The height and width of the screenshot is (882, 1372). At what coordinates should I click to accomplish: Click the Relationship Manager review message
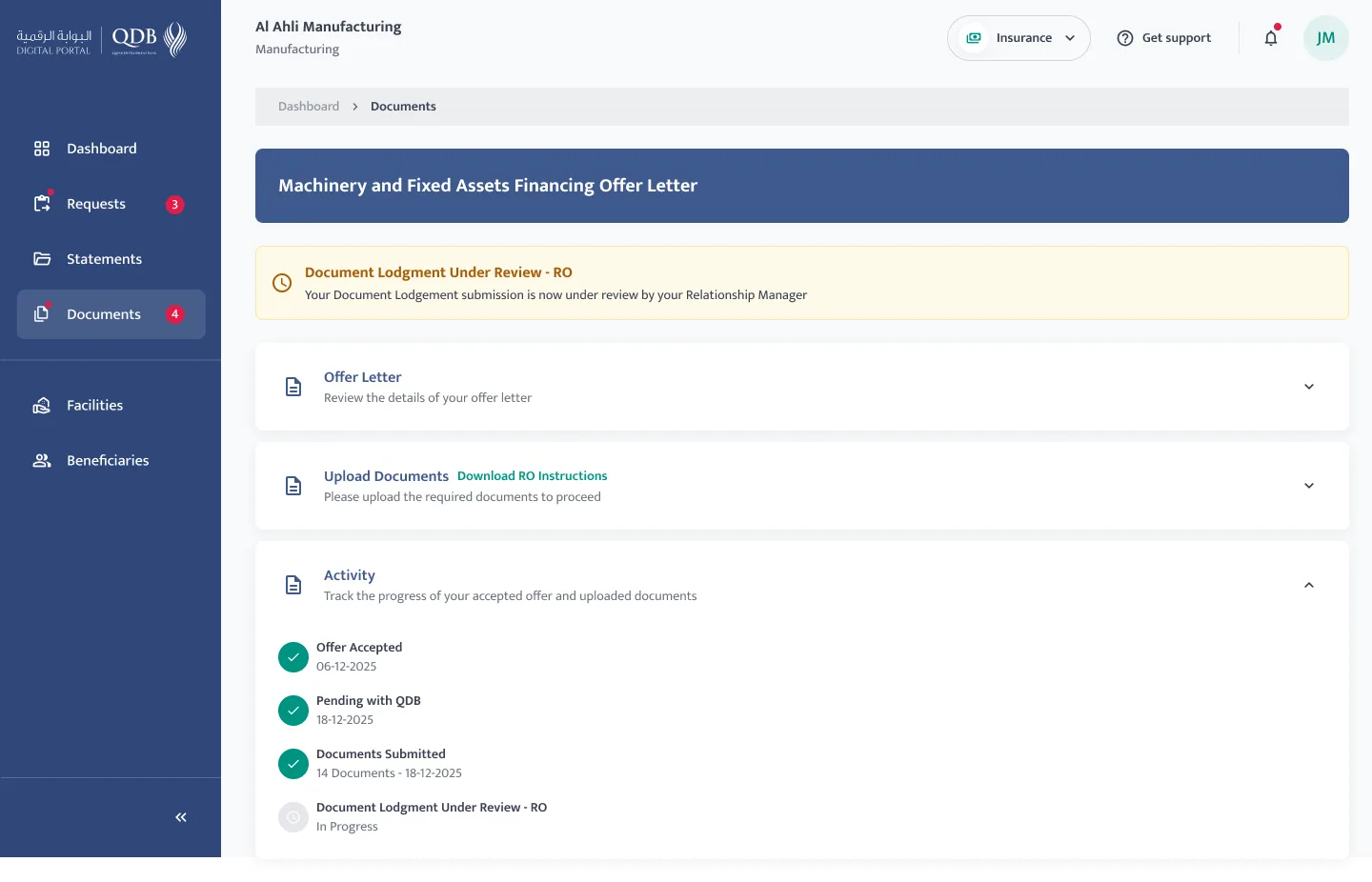555,295
